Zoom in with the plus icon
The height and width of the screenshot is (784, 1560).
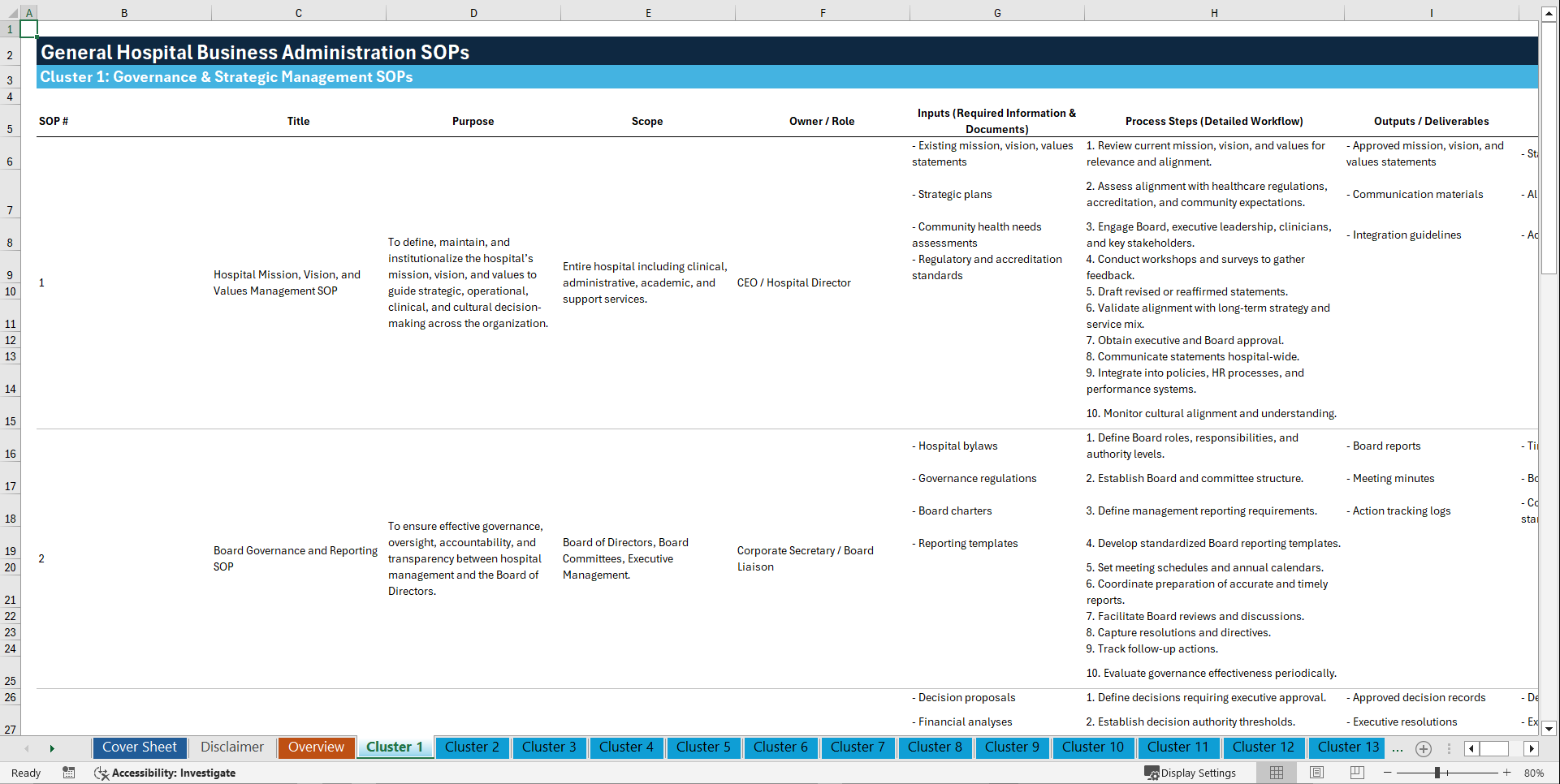tap(1509, 773)
